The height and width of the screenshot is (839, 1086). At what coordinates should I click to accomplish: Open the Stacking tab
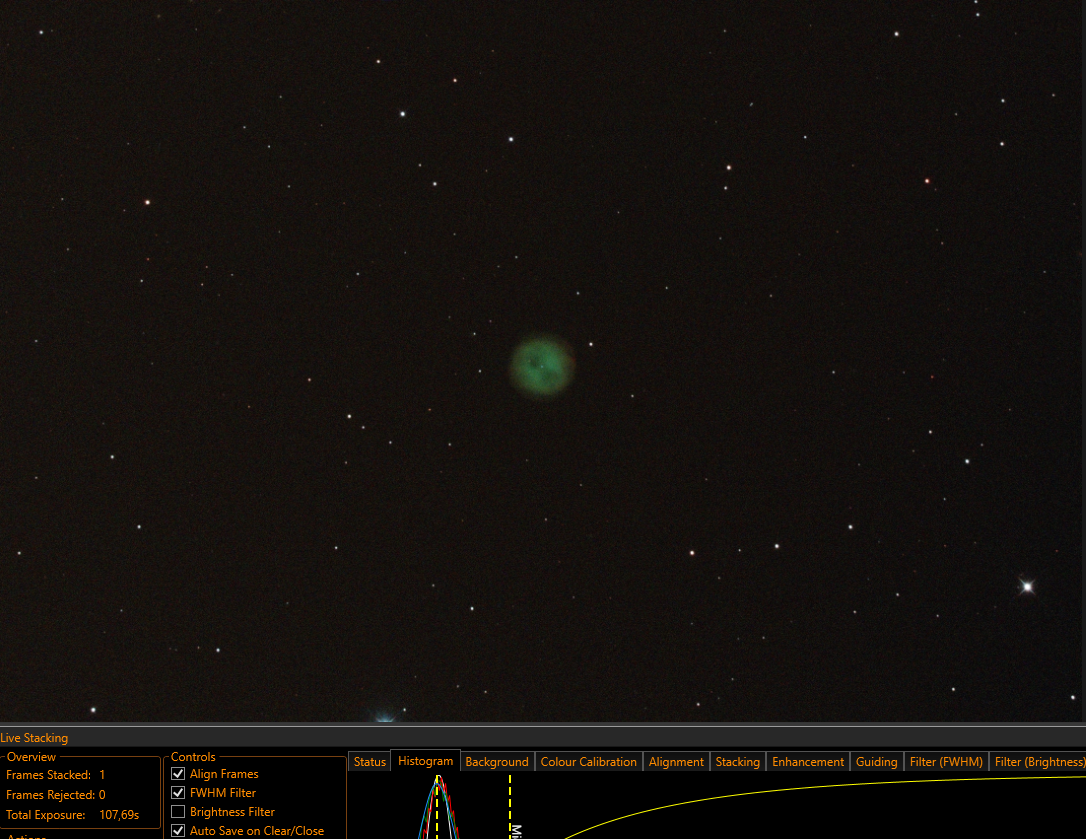point(737,761)
